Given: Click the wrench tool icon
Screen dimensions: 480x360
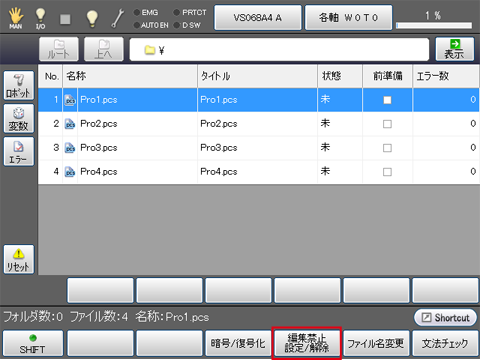Looking at the screenshot, I should point(117,18).
